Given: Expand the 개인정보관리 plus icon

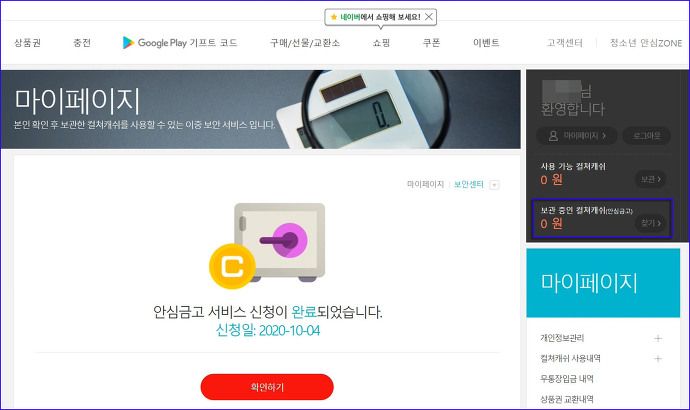Looking at the screenshot, I should click(658, 338).
